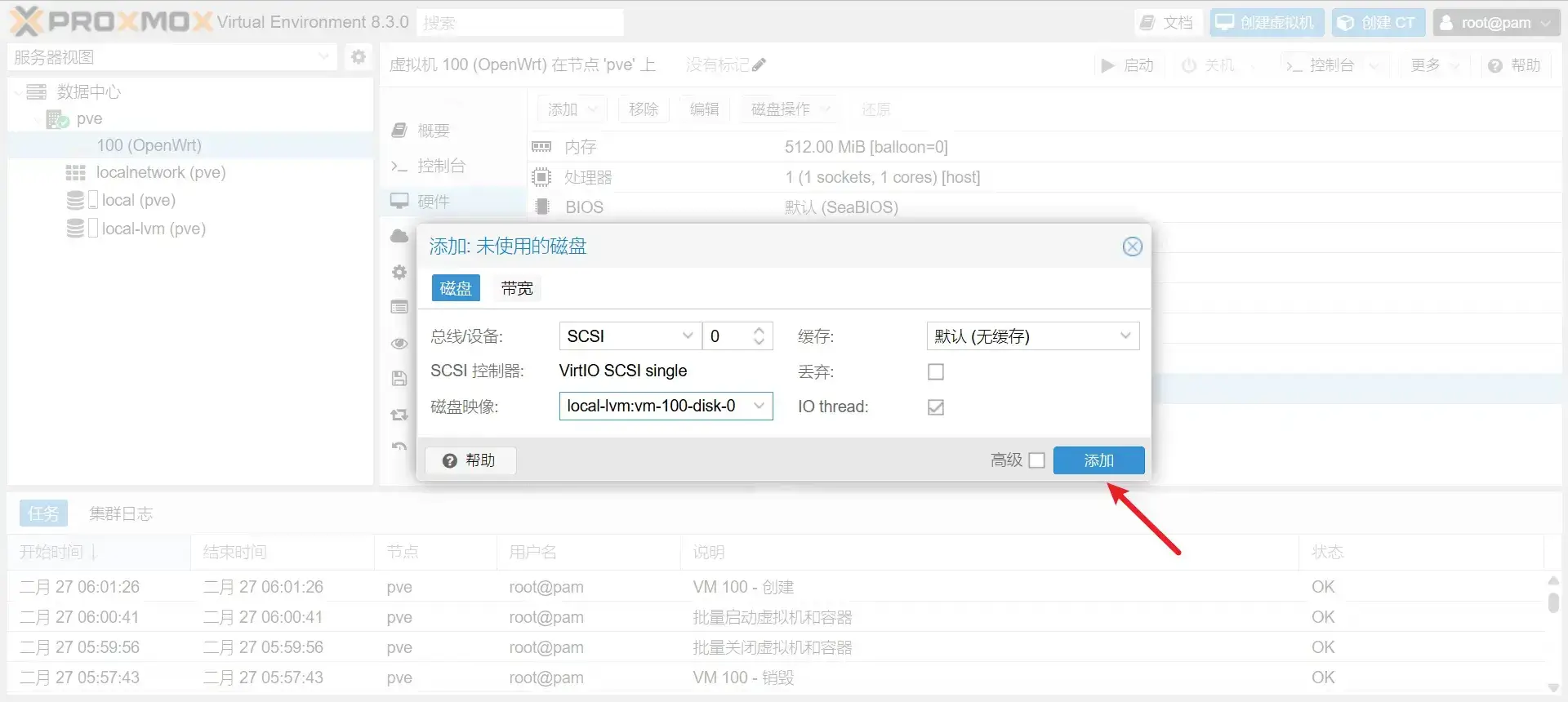Switch to the 集群日志 tab
The height and width of the screenshot is (702, 1568).
121,513
